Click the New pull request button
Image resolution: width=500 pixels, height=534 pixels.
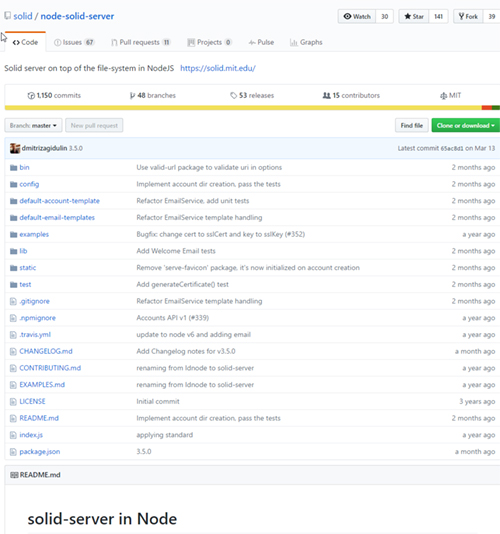coord(94,125)
